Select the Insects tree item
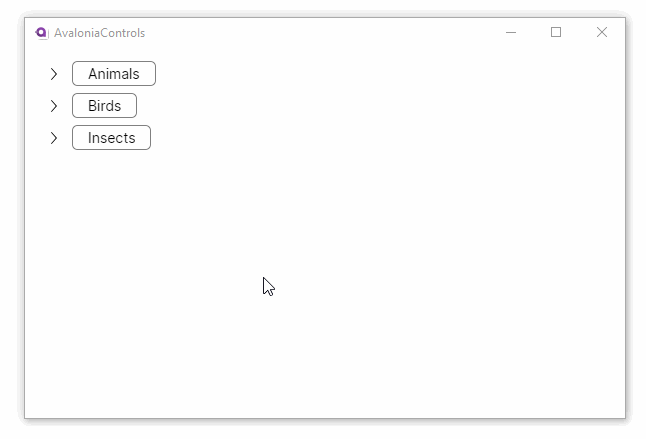 click(x=111, y=138)
